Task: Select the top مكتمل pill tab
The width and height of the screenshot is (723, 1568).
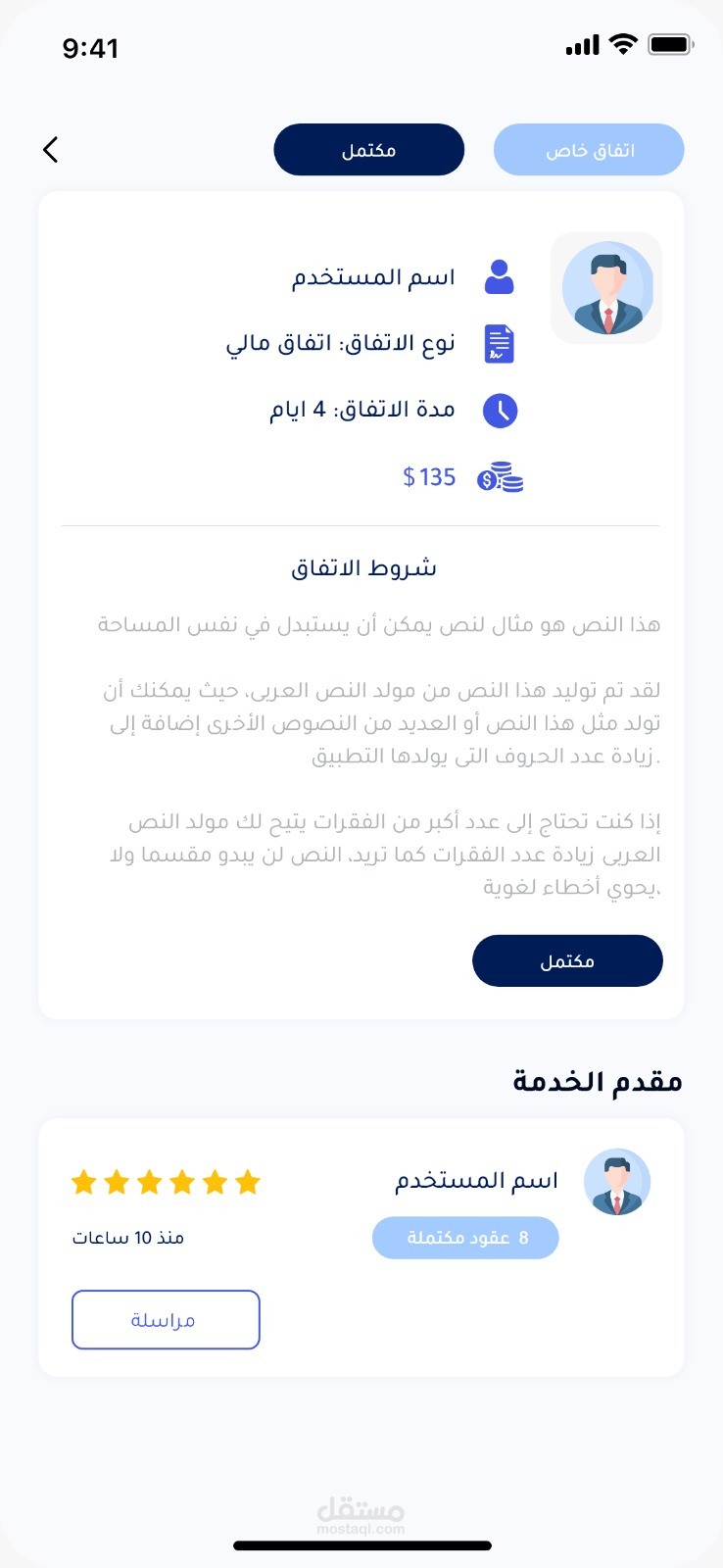Action: 369,150
